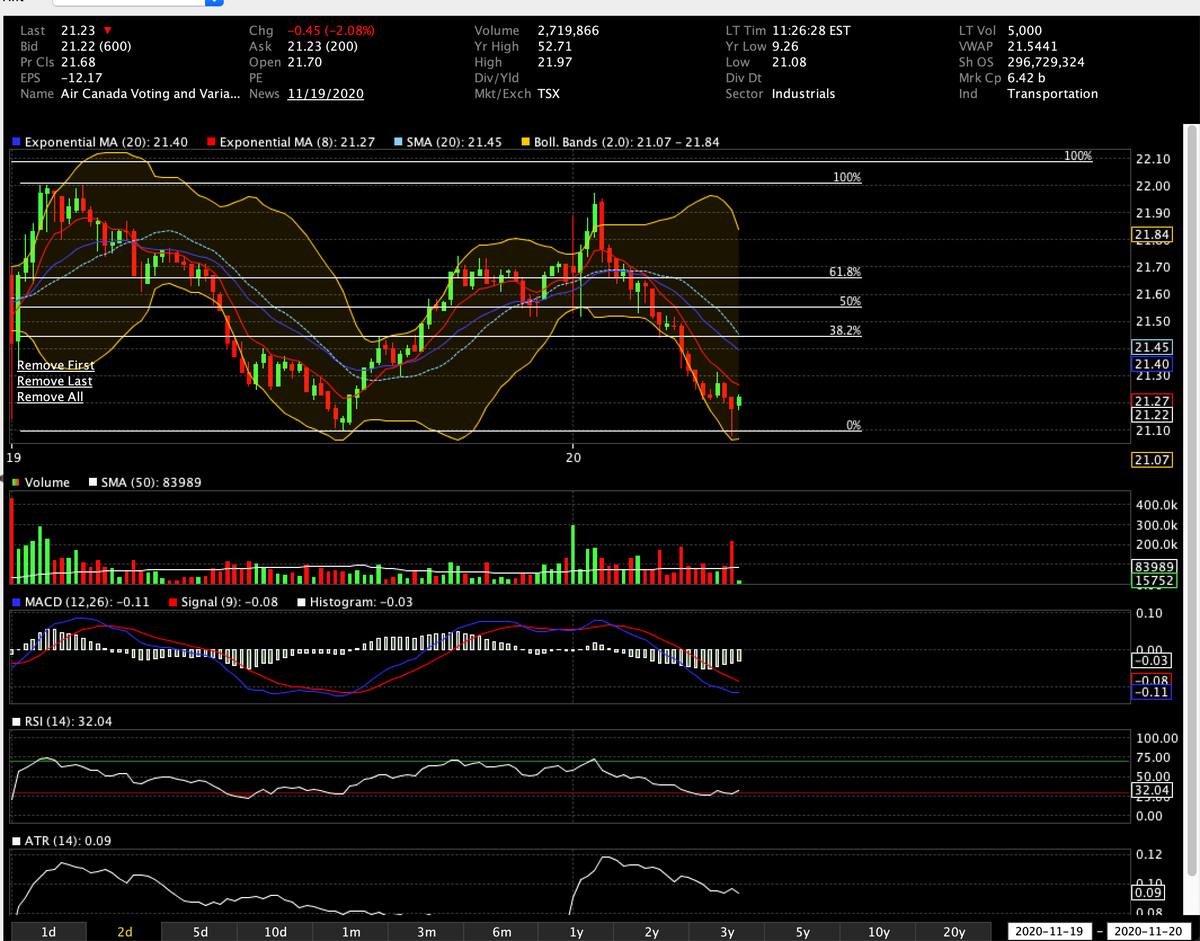Click the LT Tim 11:26:28 EST value
Image resolution: width=1200 pixels, height=941 pixels.
(811, 31)
